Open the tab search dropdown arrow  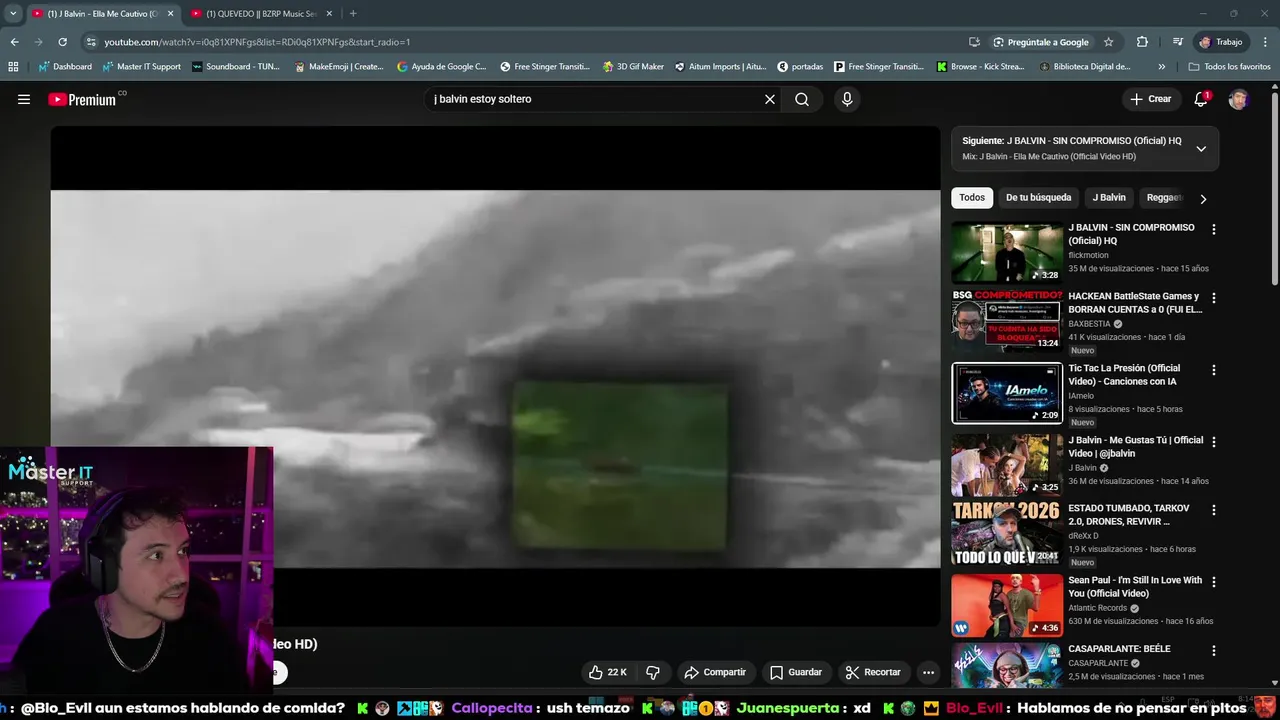[13, 13]
